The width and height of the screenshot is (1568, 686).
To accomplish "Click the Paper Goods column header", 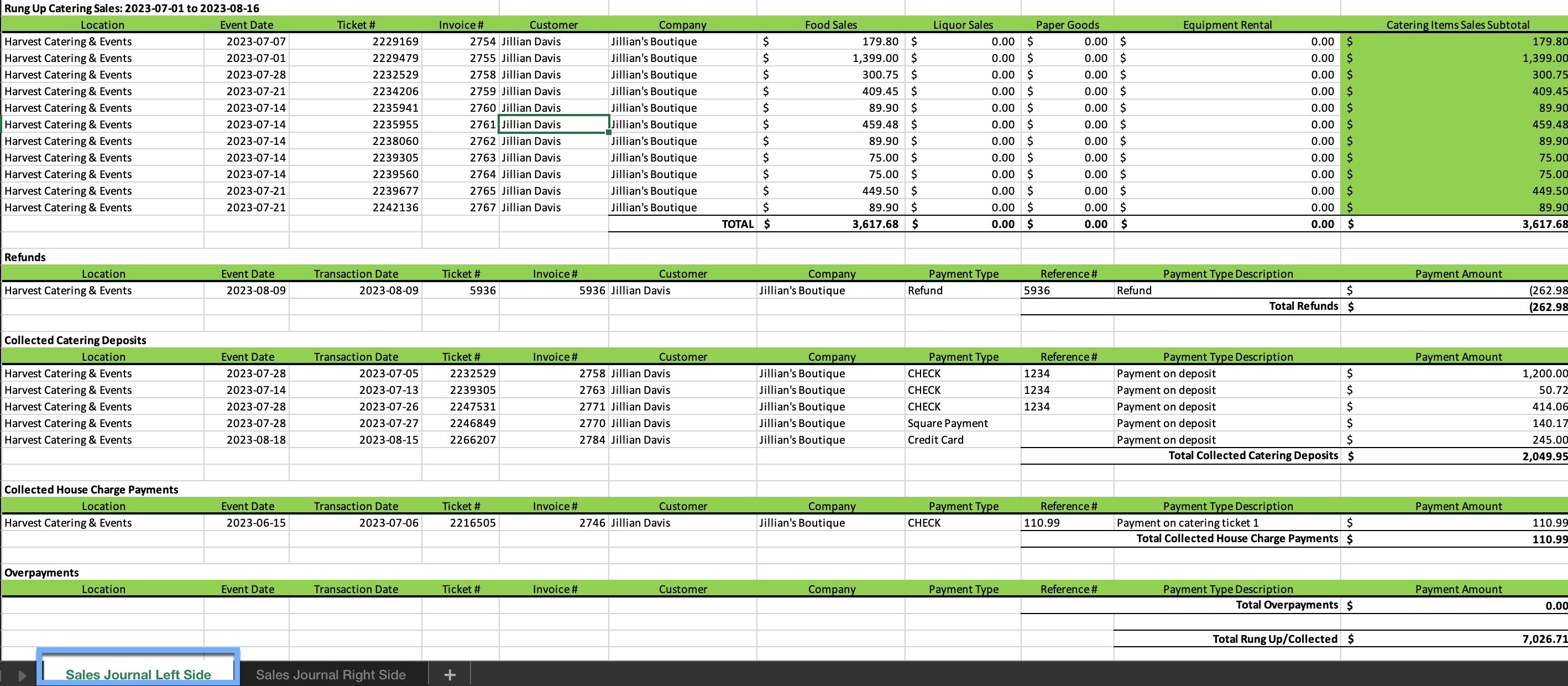I will point(1067,25).
